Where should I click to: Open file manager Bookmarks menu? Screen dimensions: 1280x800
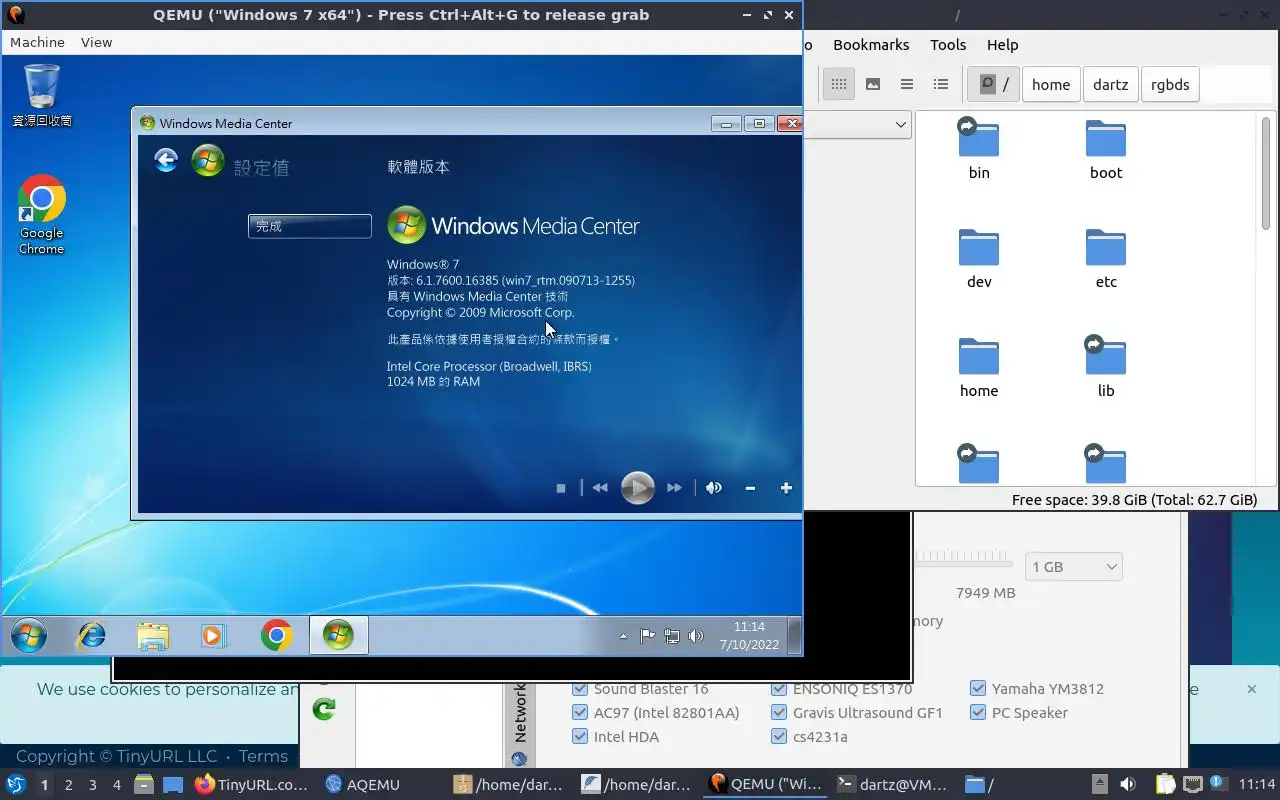(x=871, y=44)
